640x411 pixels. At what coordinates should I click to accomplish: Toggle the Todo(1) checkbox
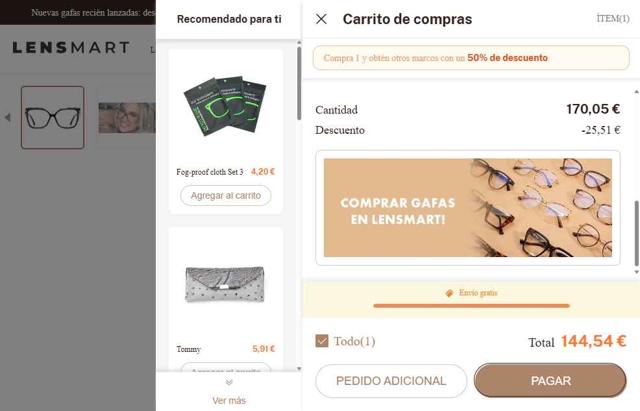[x=322, y=341]
